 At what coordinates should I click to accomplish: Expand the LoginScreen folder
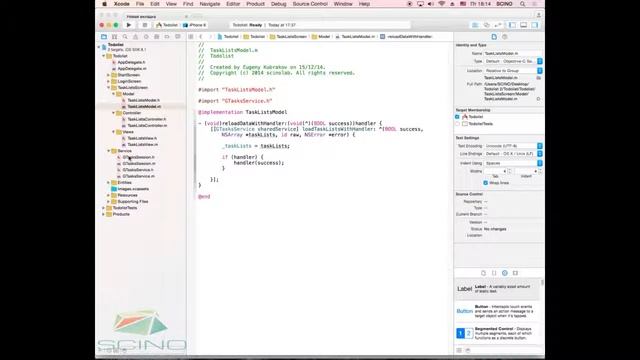click(x=109, y=81)
